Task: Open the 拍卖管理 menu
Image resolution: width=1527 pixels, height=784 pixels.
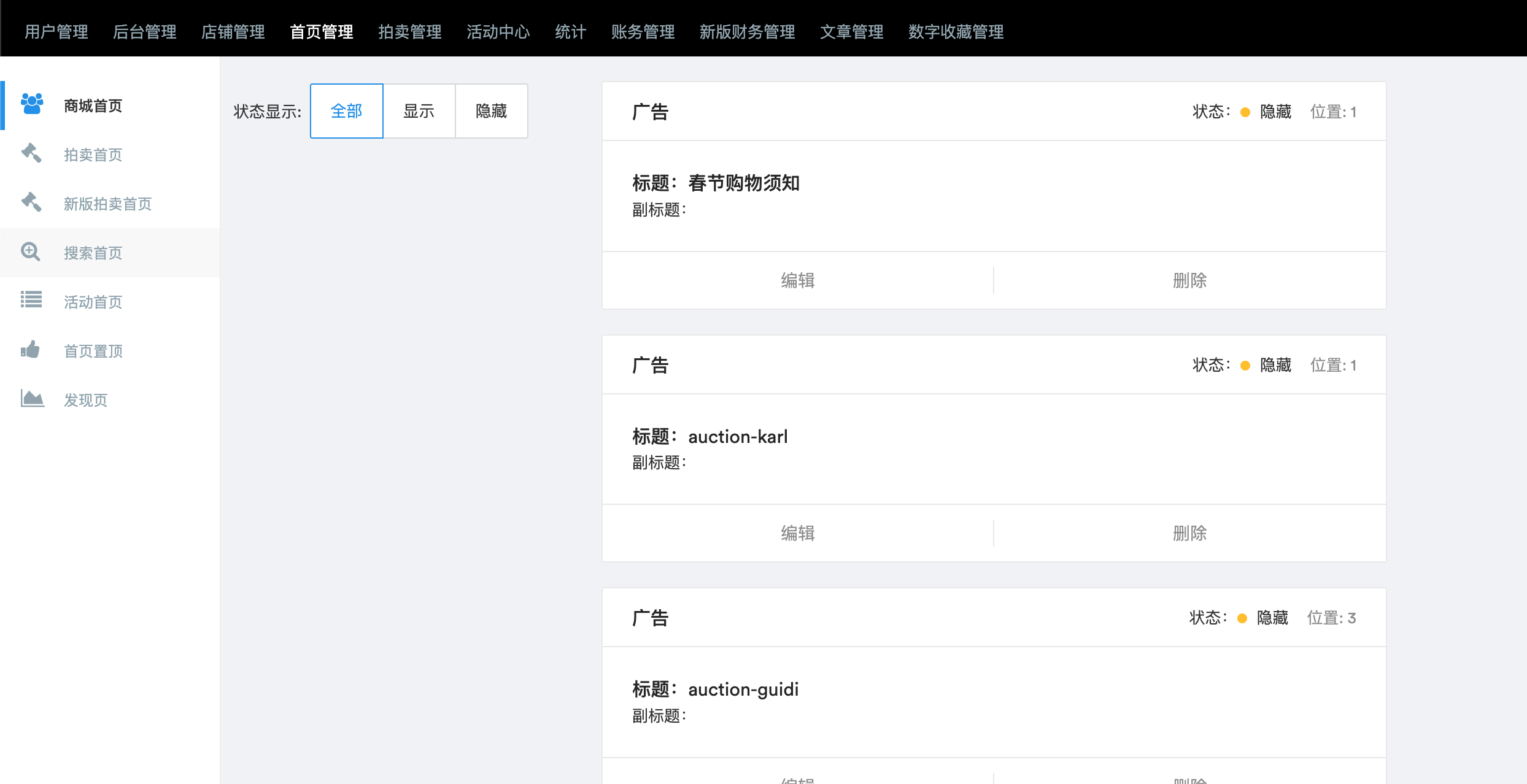Action: [x=410, y=31]
